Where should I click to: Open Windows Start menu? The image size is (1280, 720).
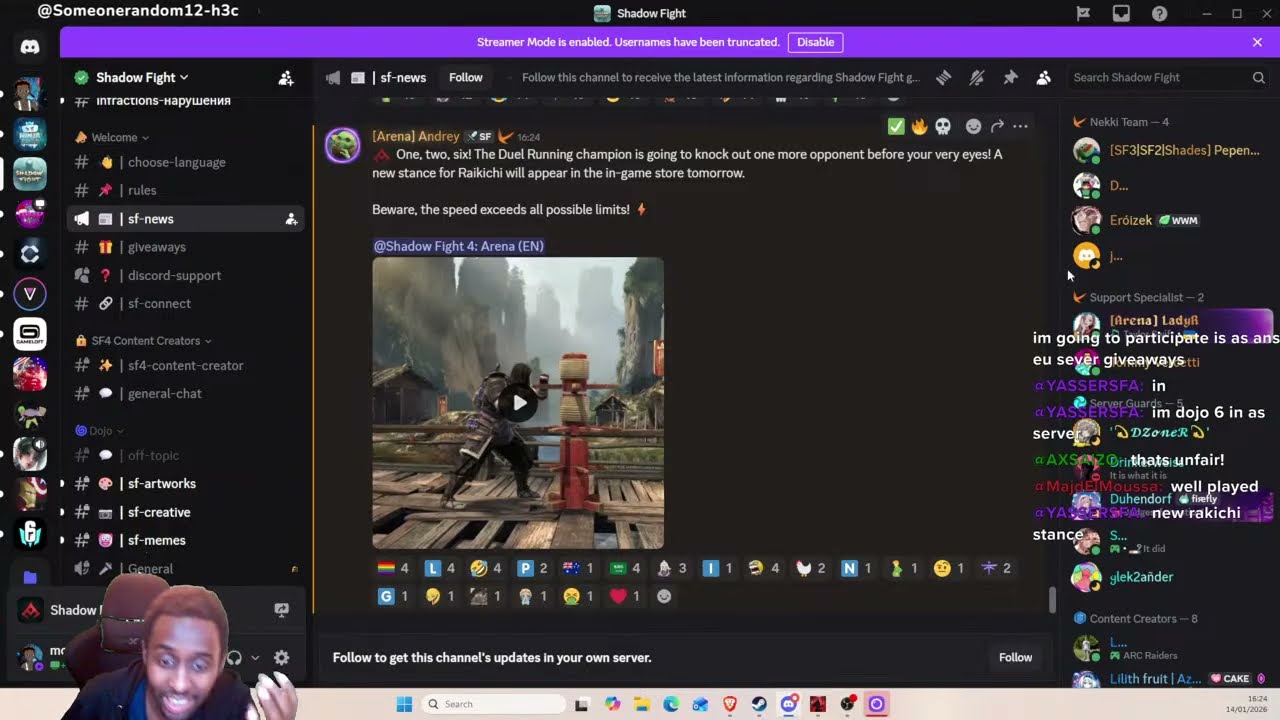pos(404,704)
